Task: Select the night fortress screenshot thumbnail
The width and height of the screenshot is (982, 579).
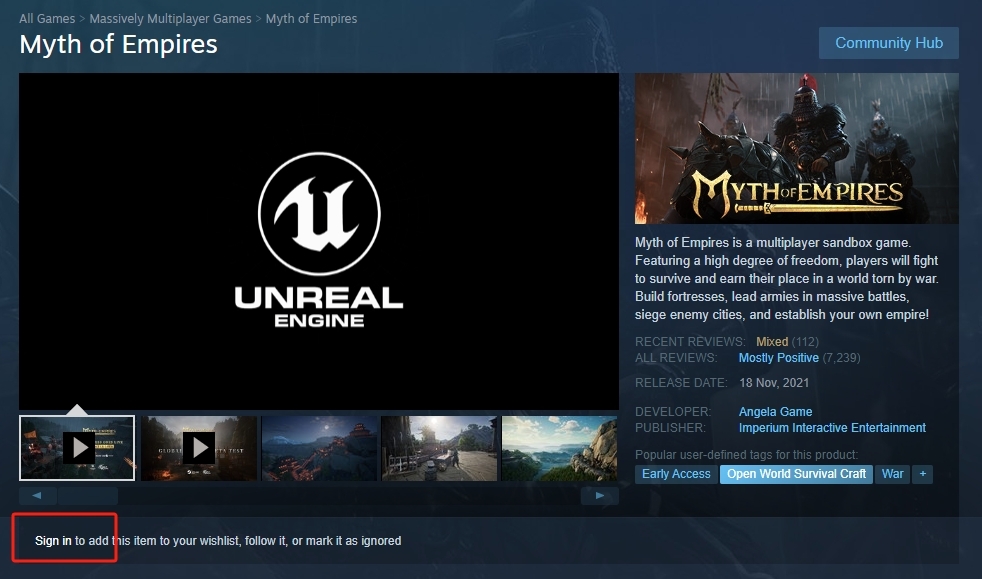Action: point(319,448)
